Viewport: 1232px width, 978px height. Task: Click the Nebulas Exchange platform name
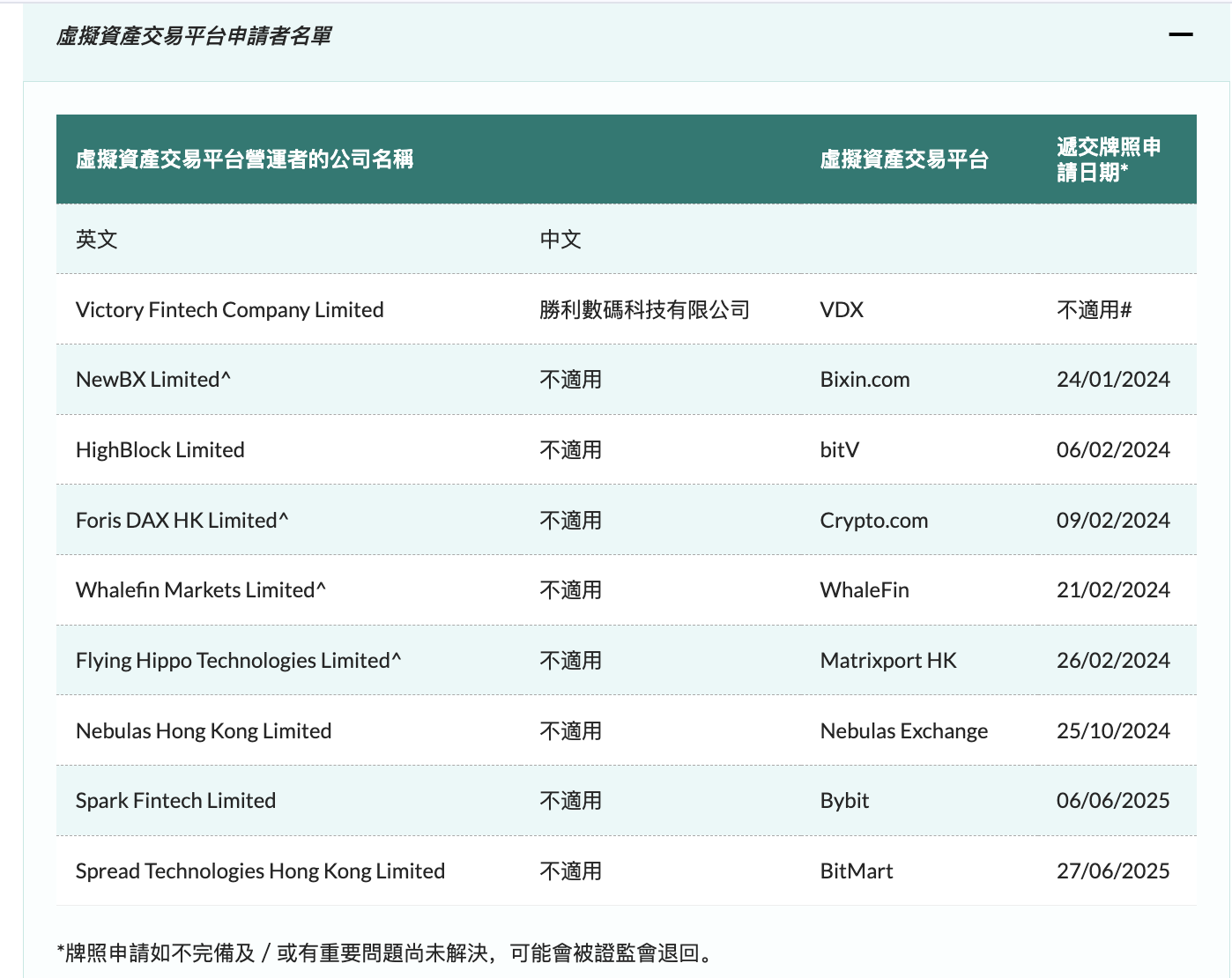coord(903,731)
